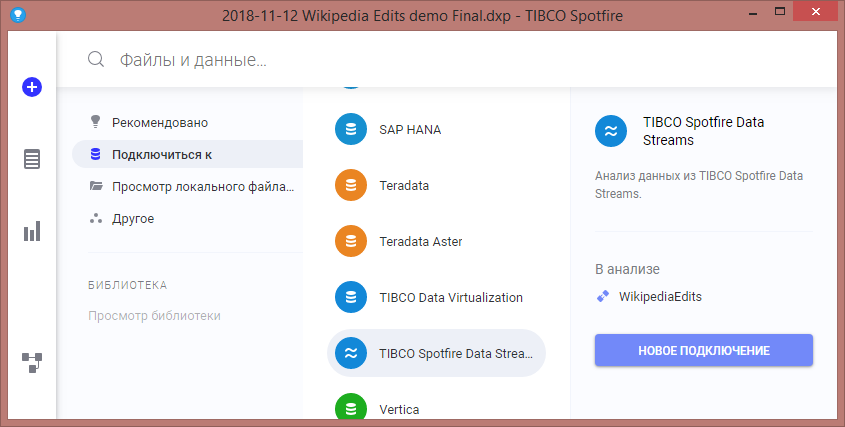The width and height of the screenshot is (845, 427).
Task: Click the TIBCO Data Virtualization icon
Action: [351, 297]
